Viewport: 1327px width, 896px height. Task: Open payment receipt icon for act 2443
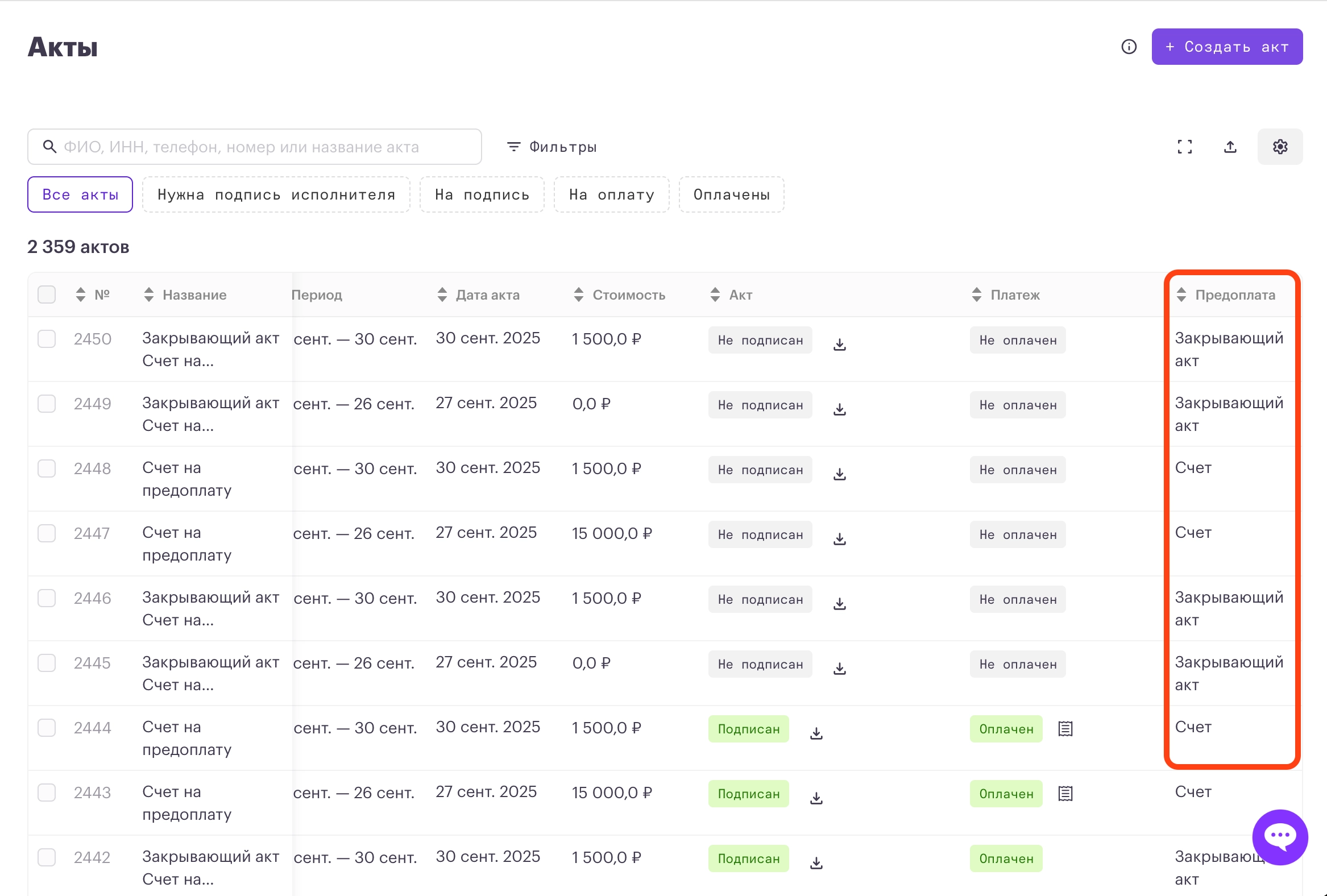(x=1065, y=794)
